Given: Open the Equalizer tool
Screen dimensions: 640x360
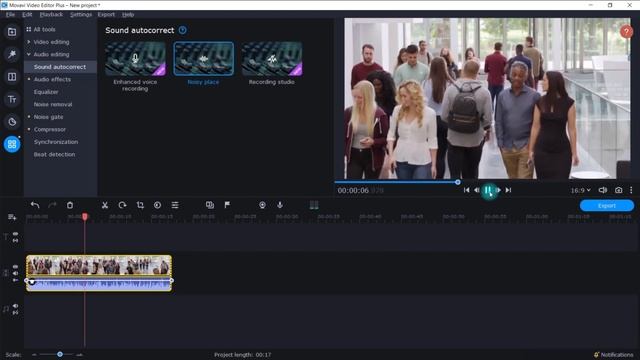Looking at the screenshot, I should point(46,92).
